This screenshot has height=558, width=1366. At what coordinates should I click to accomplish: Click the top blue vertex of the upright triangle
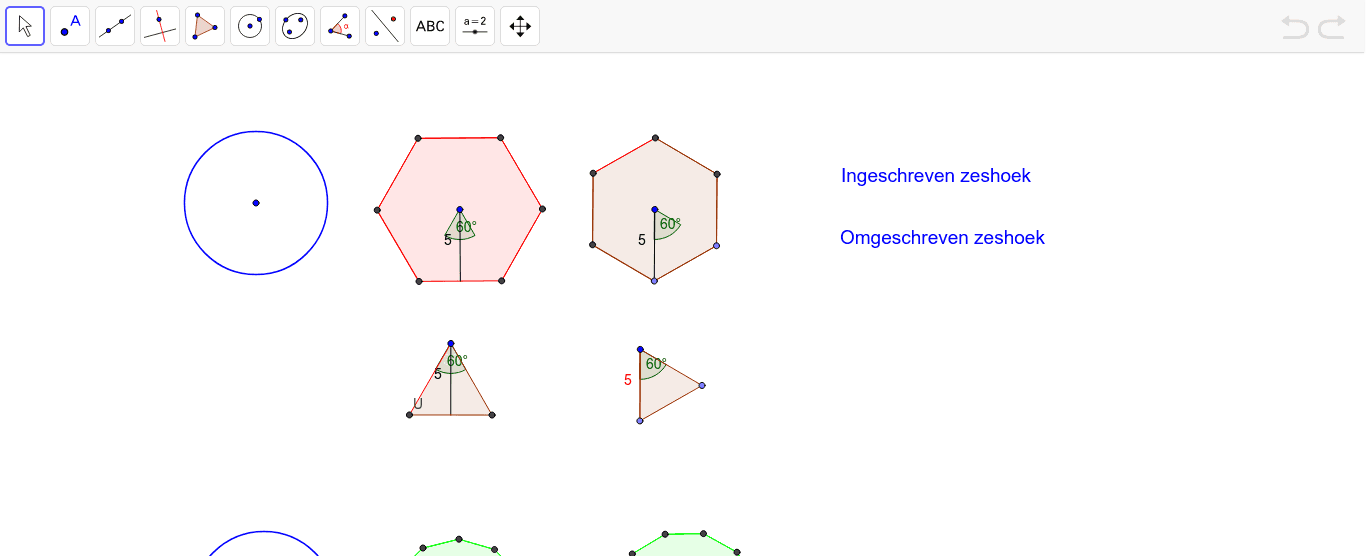[451, 343]
